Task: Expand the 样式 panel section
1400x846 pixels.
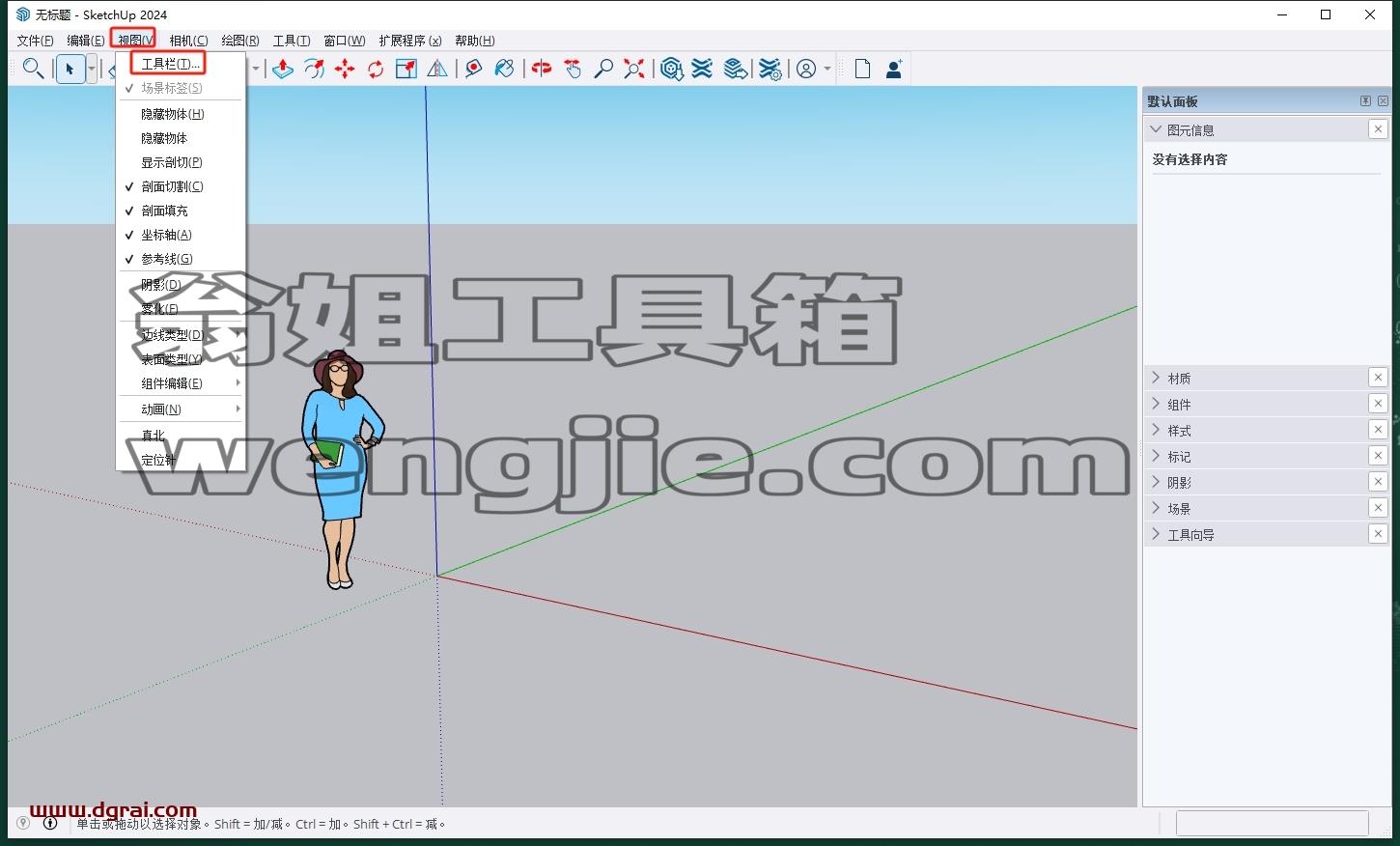Action: tap(1156, 430)
